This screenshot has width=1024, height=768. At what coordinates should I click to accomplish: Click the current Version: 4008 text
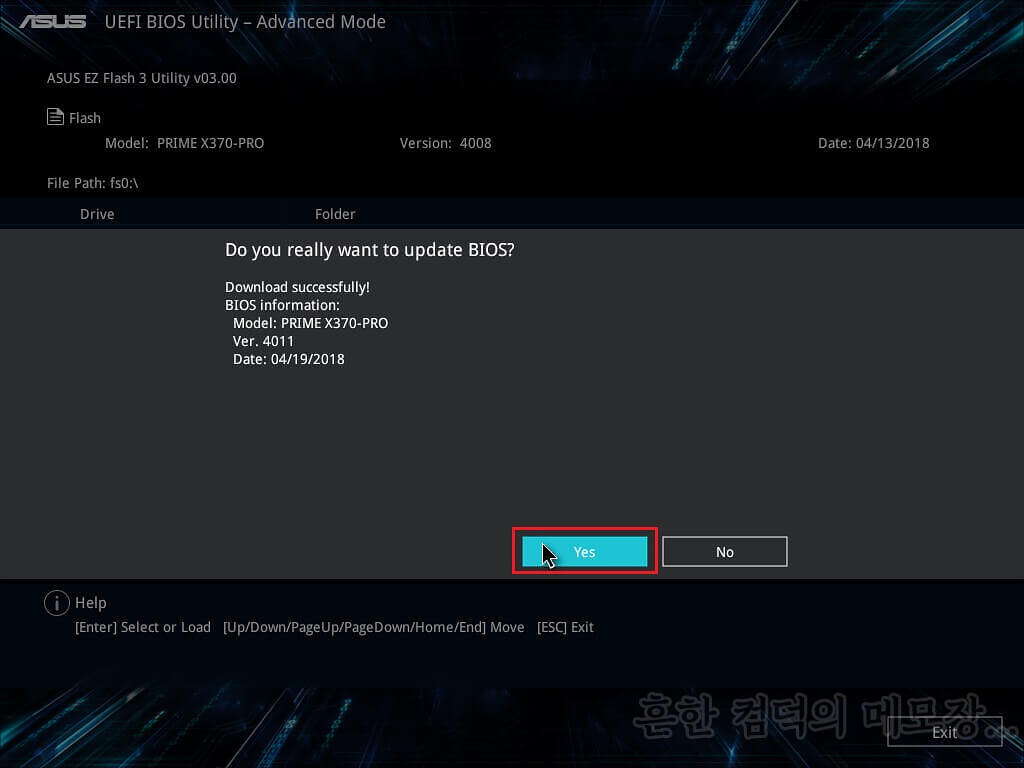point(445,143)
